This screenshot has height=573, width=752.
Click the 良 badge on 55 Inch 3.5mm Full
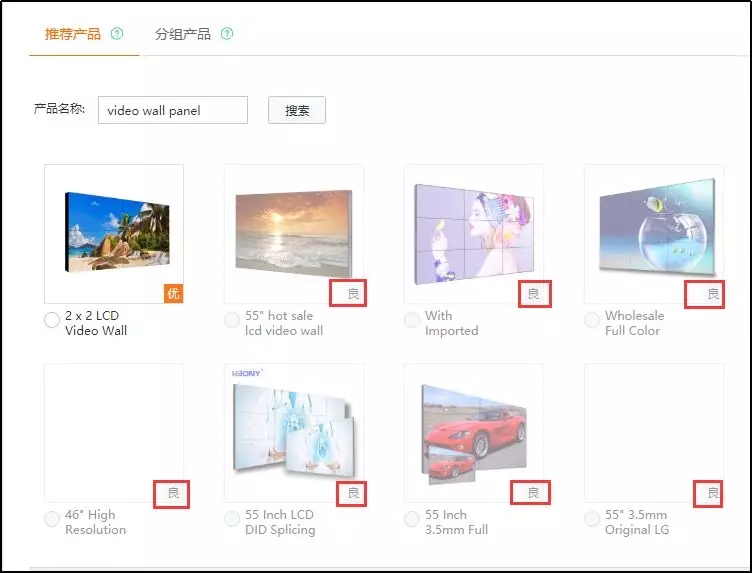[533, 492]
